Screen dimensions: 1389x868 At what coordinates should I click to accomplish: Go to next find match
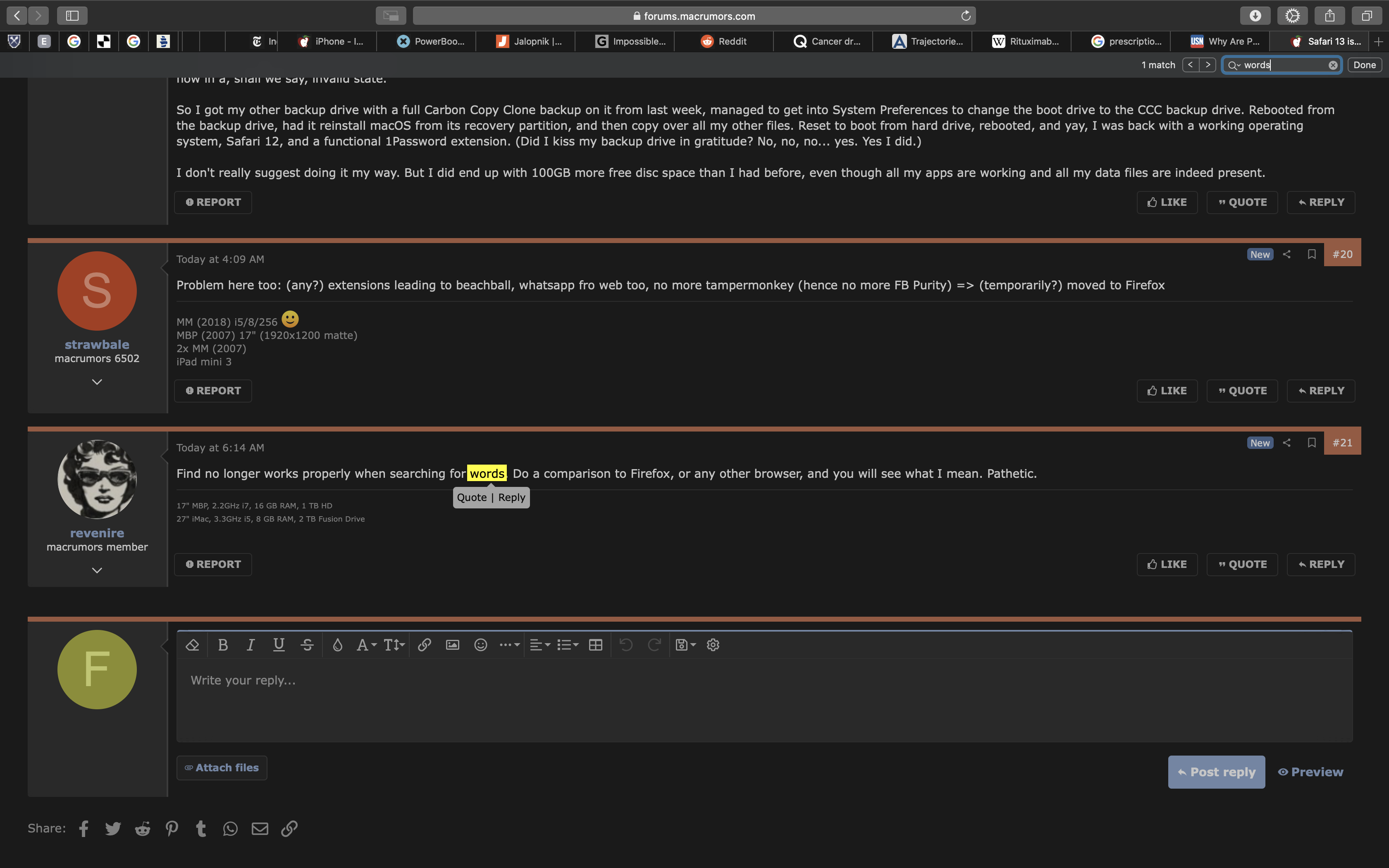1208,65
